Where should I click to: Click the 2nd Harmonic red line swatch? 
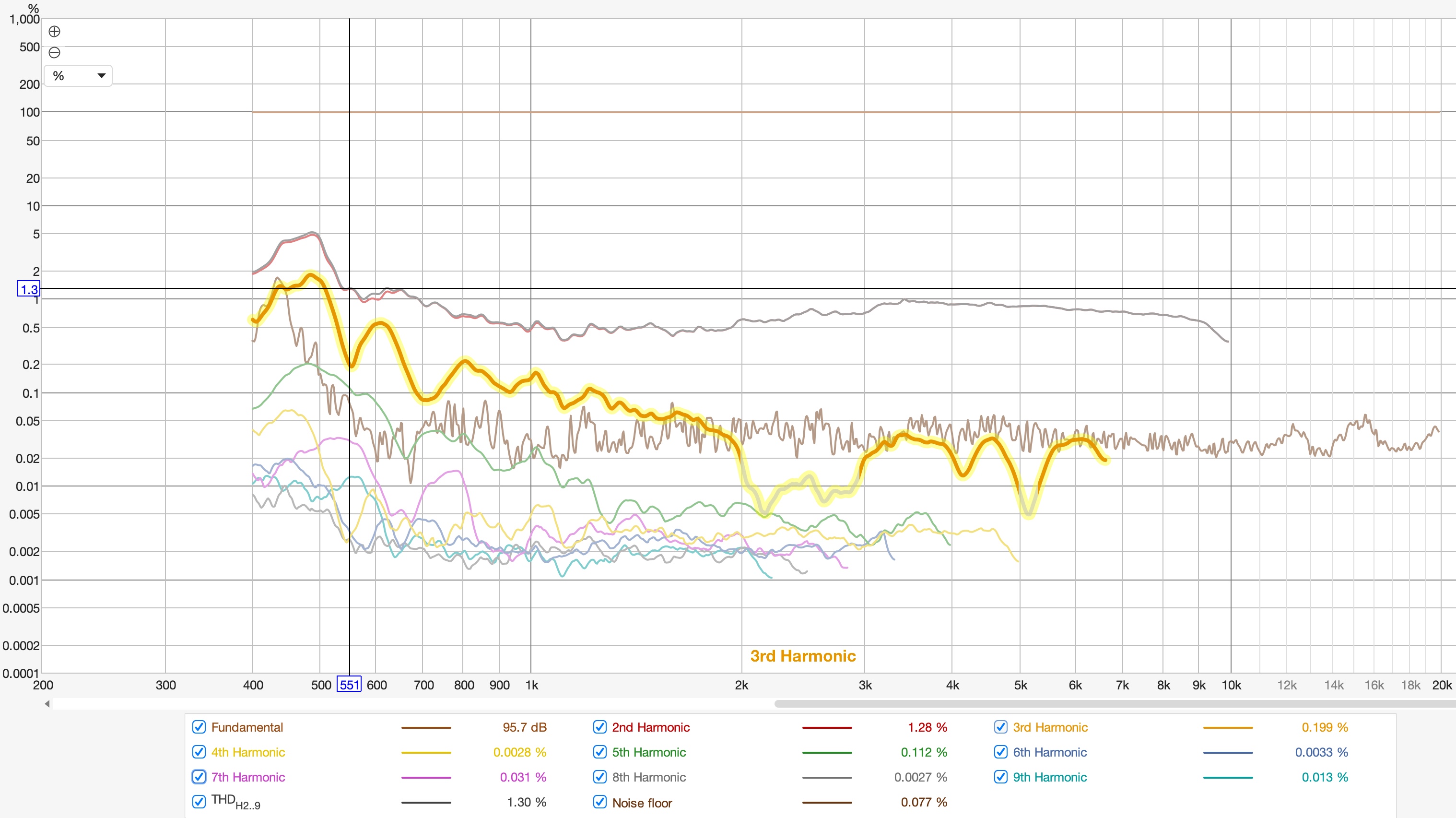(x=826, y=728)
